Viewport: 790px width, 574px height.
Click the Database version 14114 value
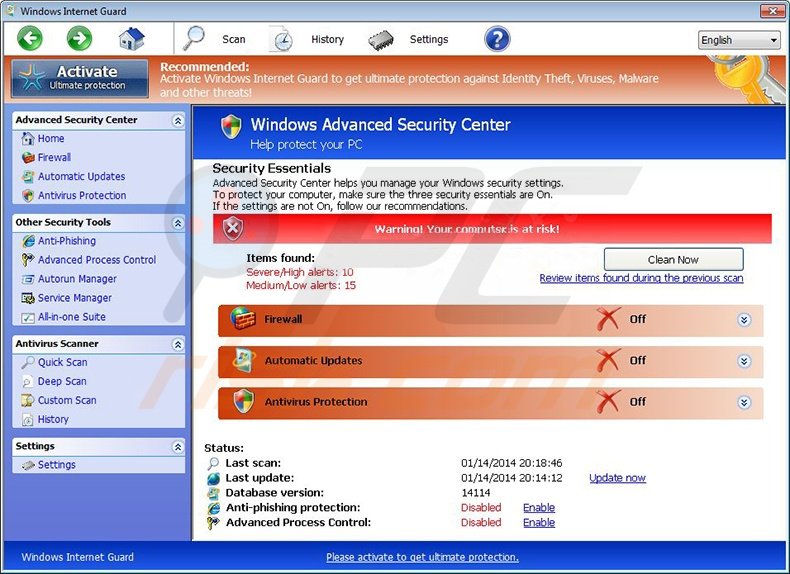pyautogui.click(x=476, y=493)
